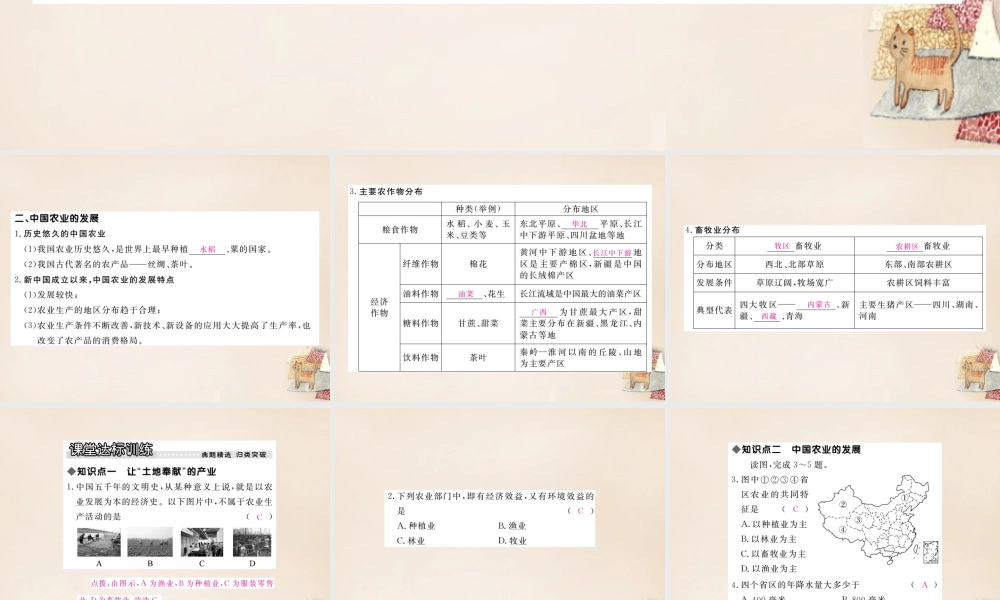Click the pink answer 水稻 in the blank
Screen dimensions: 1000x600
pos(207,249)
